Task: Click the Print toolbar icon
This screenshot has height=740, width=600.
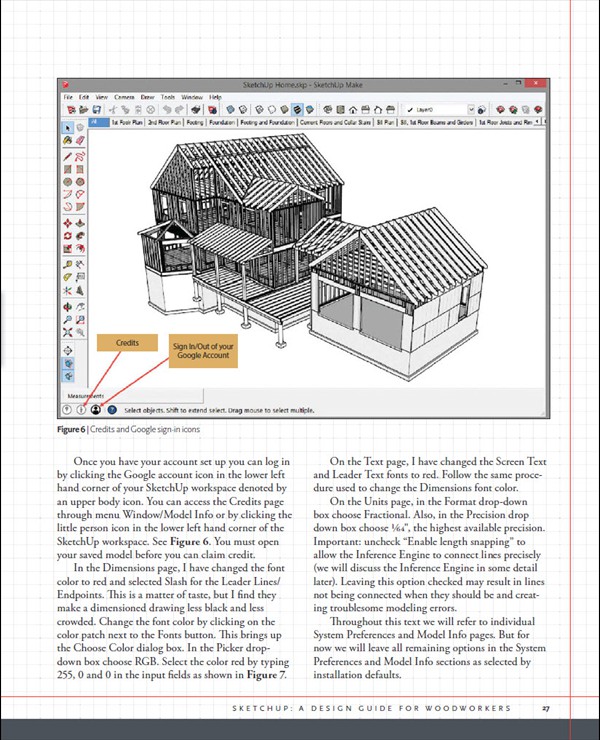Action: pos(195,109)
